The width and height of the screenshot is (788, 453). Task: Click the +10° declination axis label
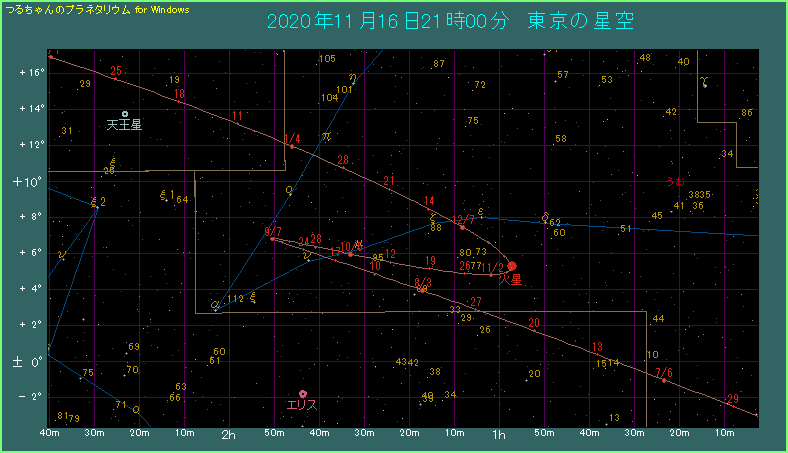tap(24, 182)
